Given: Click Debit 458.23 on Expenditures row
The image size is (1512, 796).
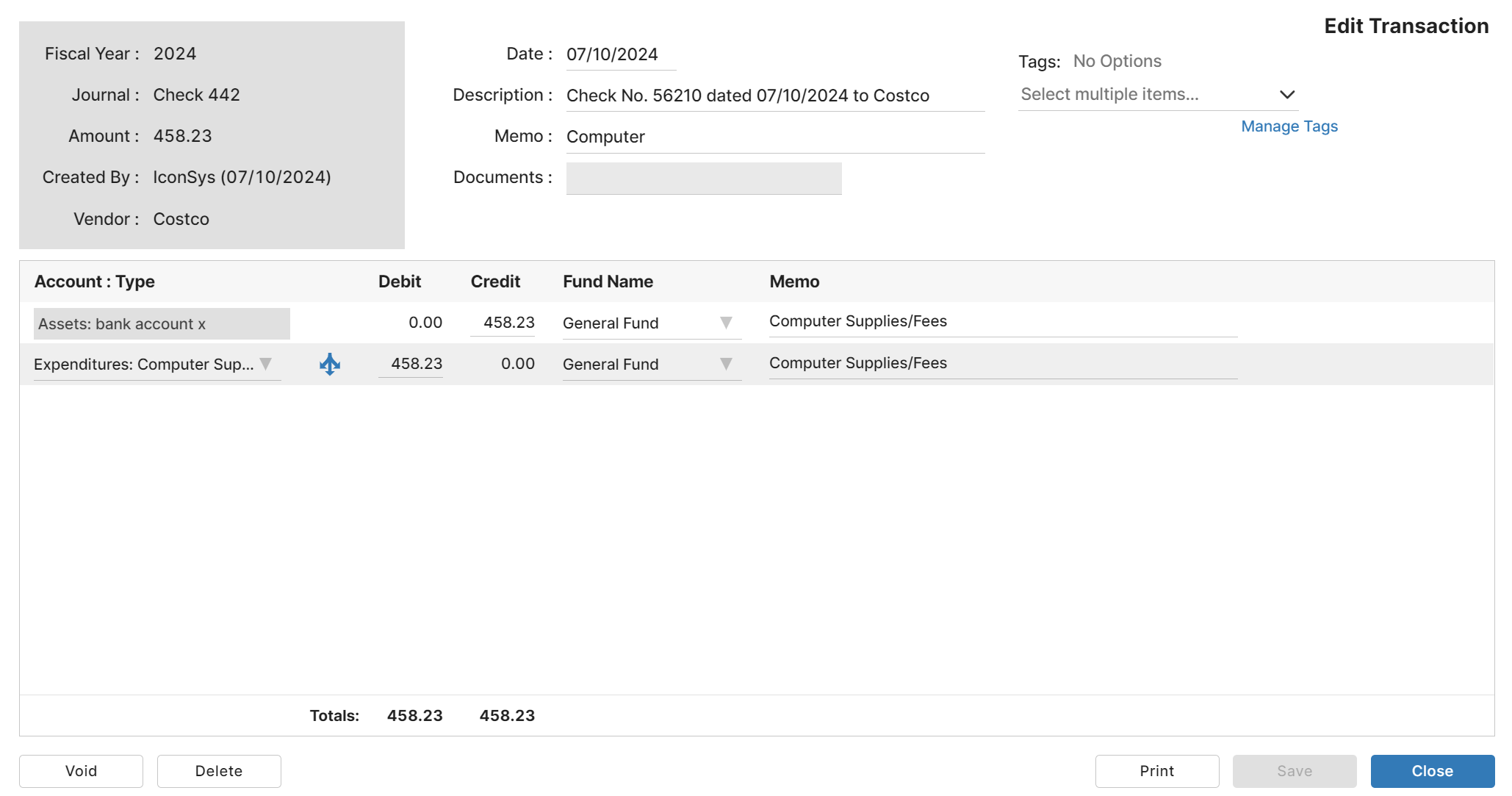Looking at the screenshot, I should pos(411,364).
